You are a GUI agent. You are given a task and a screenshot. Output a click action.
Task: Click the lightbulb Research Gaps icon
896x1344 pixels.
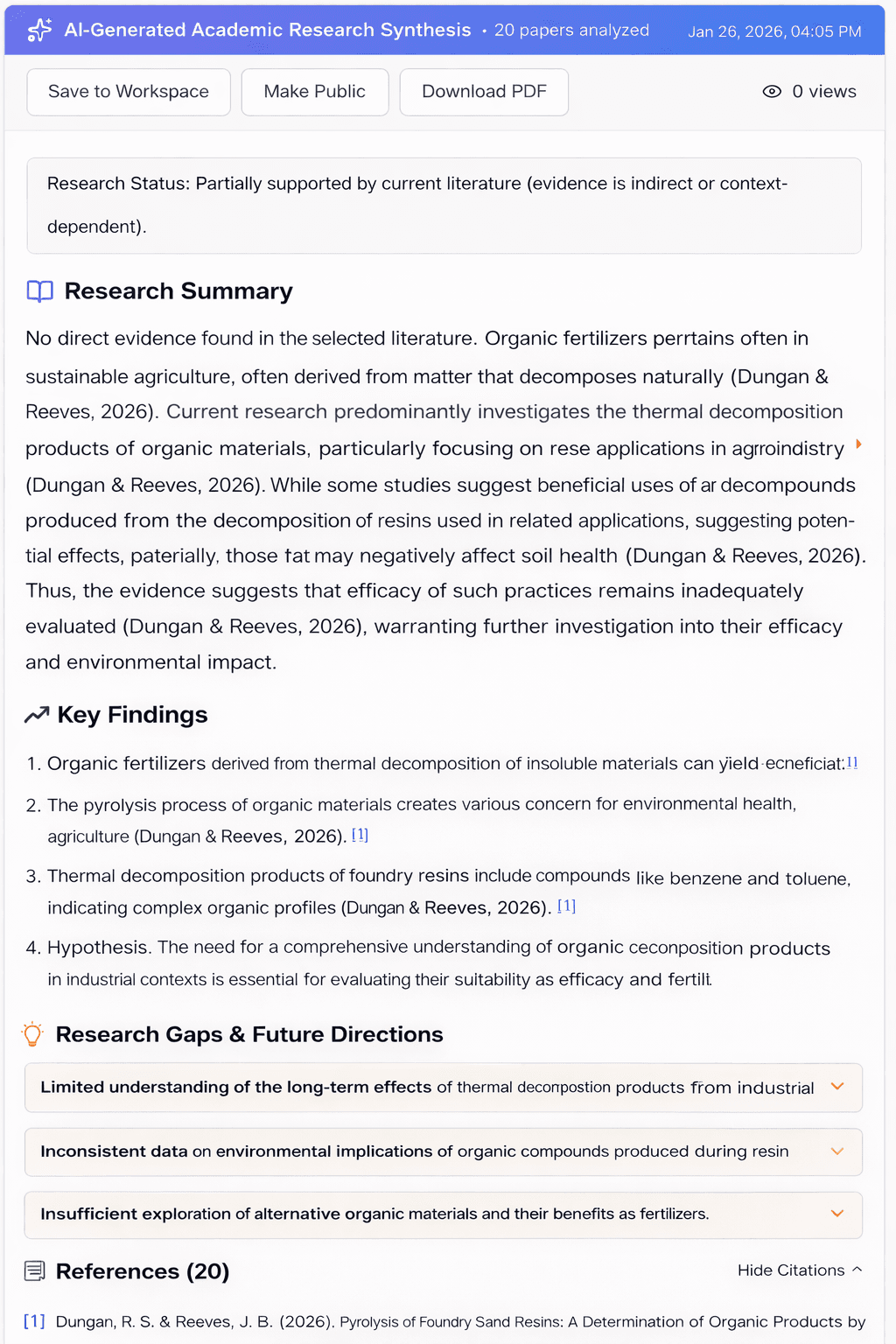tap(33, 1034)
